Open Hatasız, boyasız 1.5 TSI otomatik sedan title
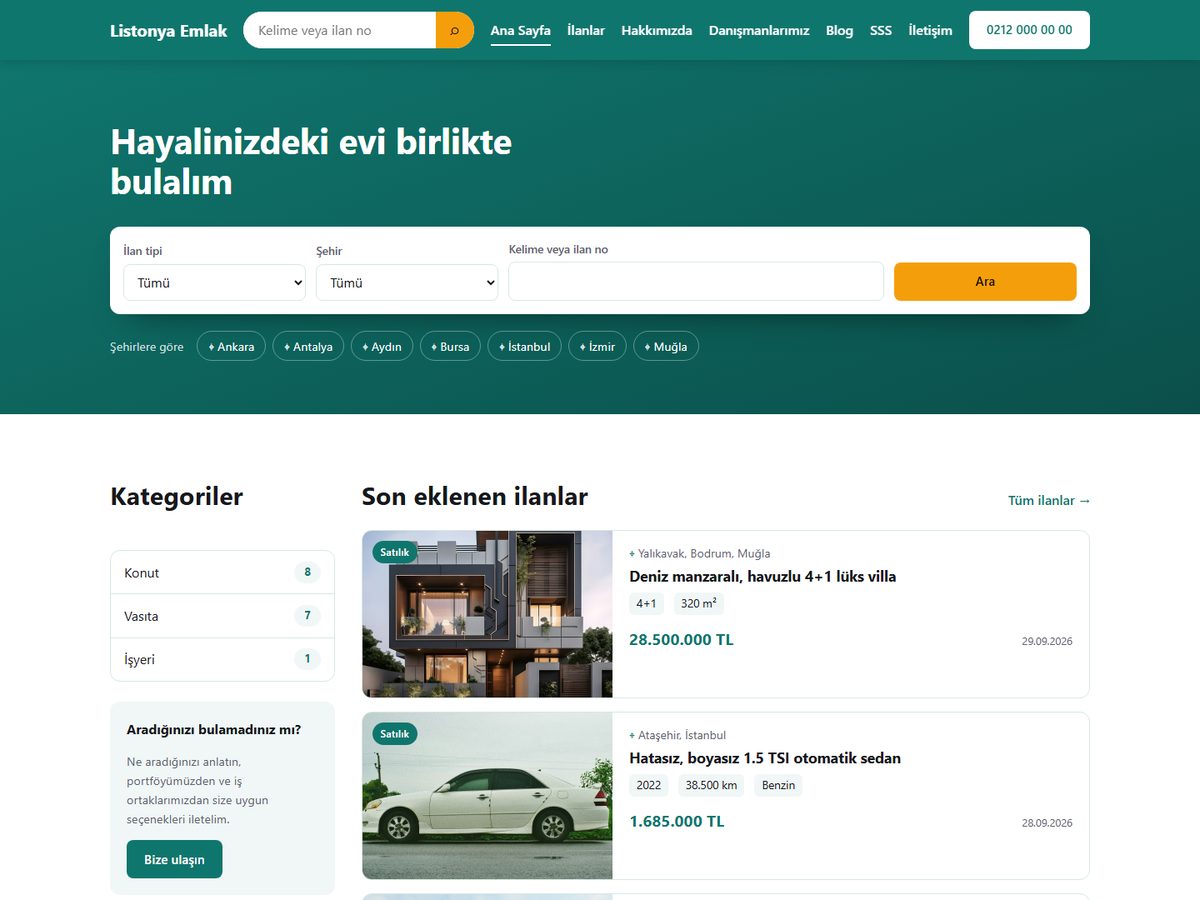Image resolution: width=1200 pixels, height=900 pixels. pos(765,758)
